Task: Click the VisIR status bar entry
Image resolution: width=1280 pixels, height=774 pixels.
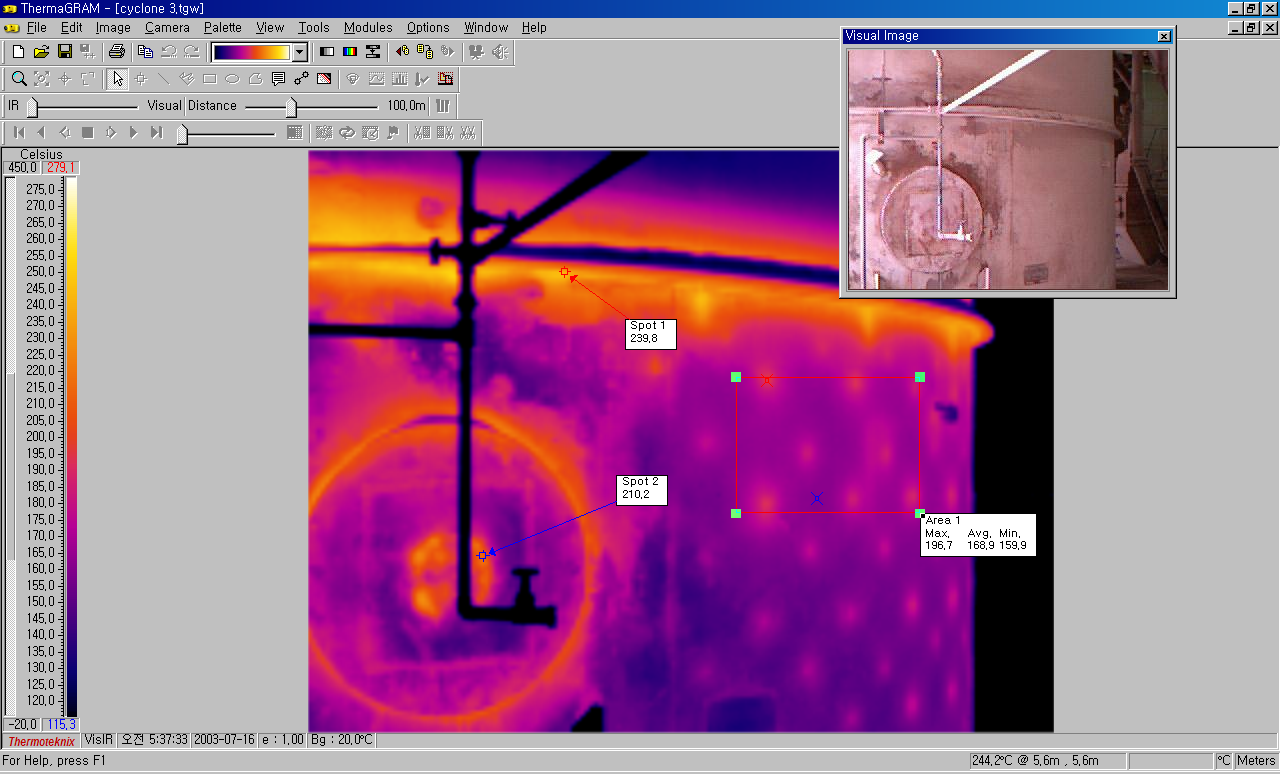Action: (98, 740)
